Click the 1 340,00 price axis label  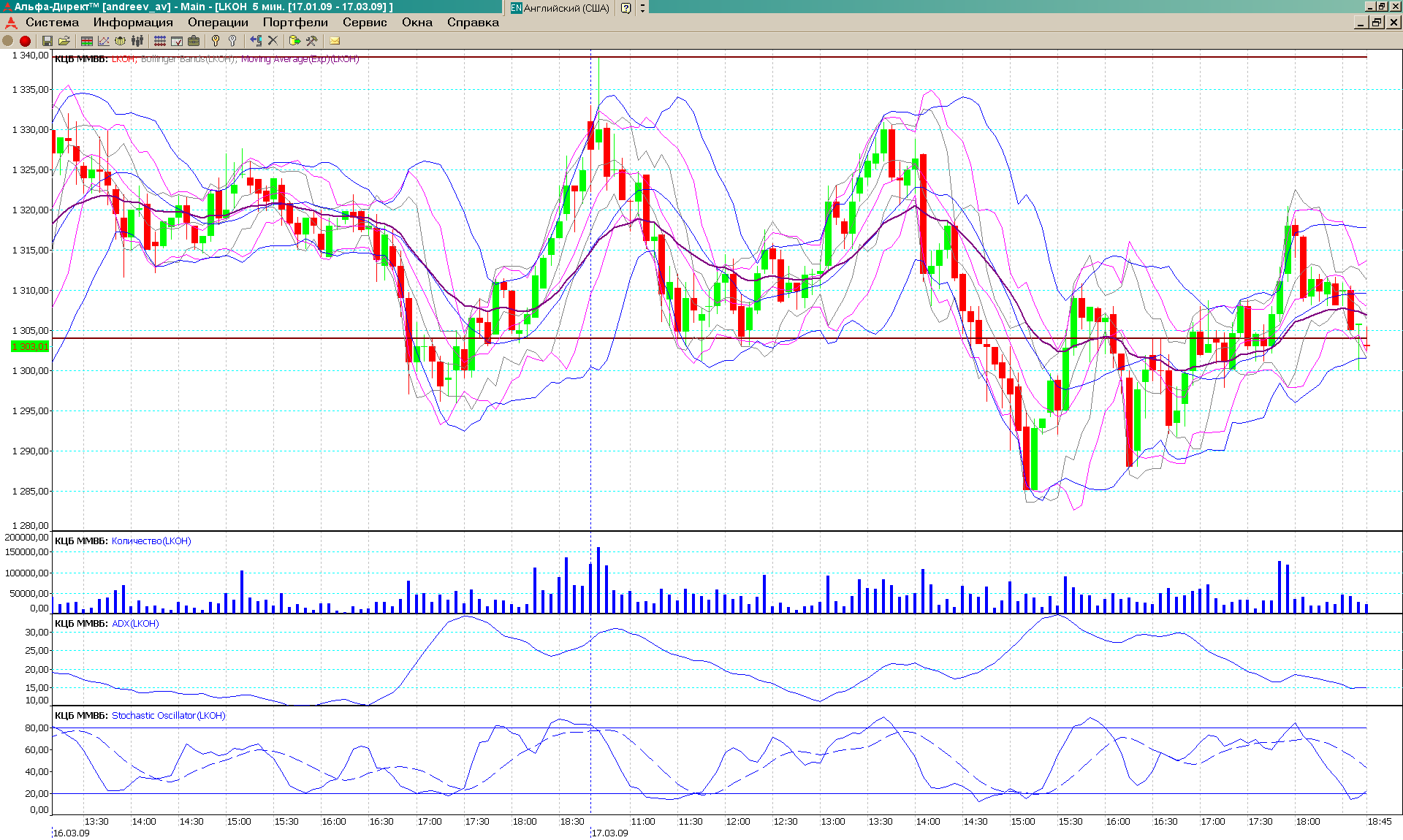pos(31,56)
